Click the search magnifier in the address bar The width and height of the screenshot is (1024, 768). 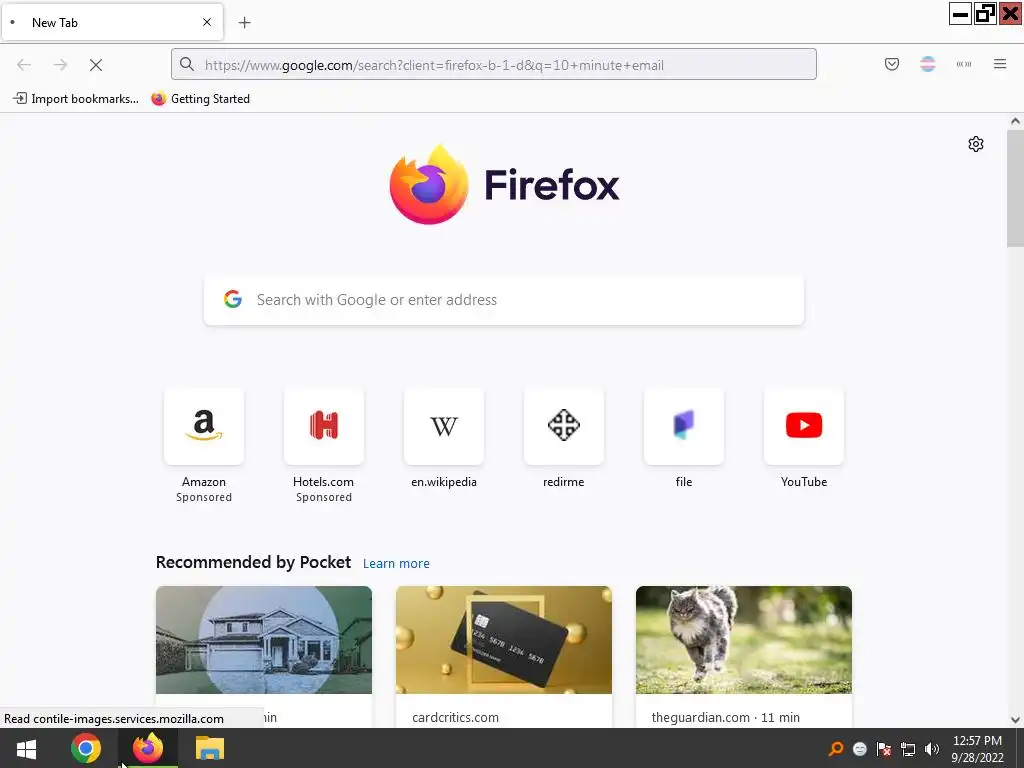(x=187, y=64)
